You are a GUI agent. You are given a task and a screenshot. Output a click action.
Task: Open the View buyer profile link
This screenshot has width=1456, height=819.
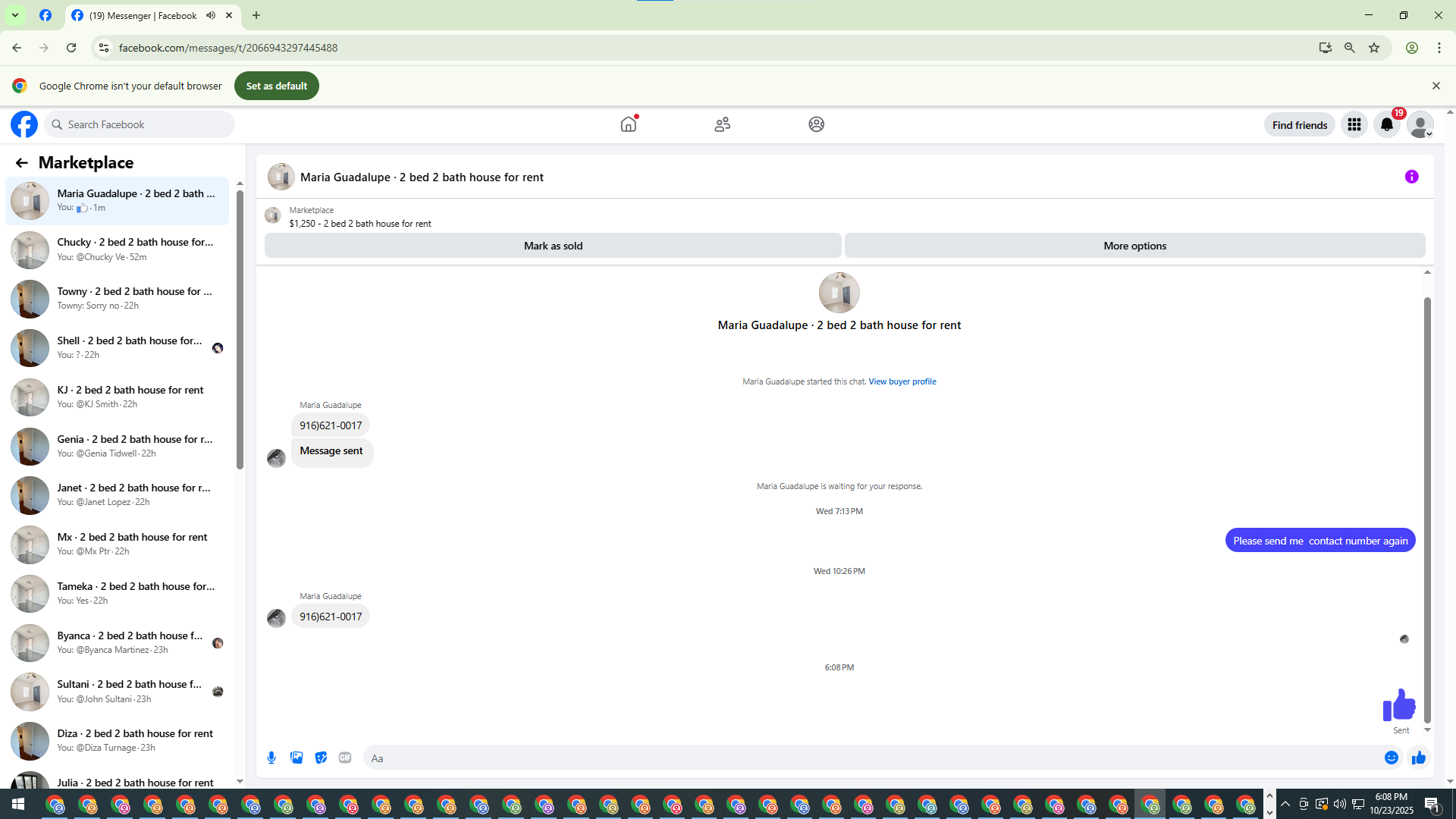point(902,381)
